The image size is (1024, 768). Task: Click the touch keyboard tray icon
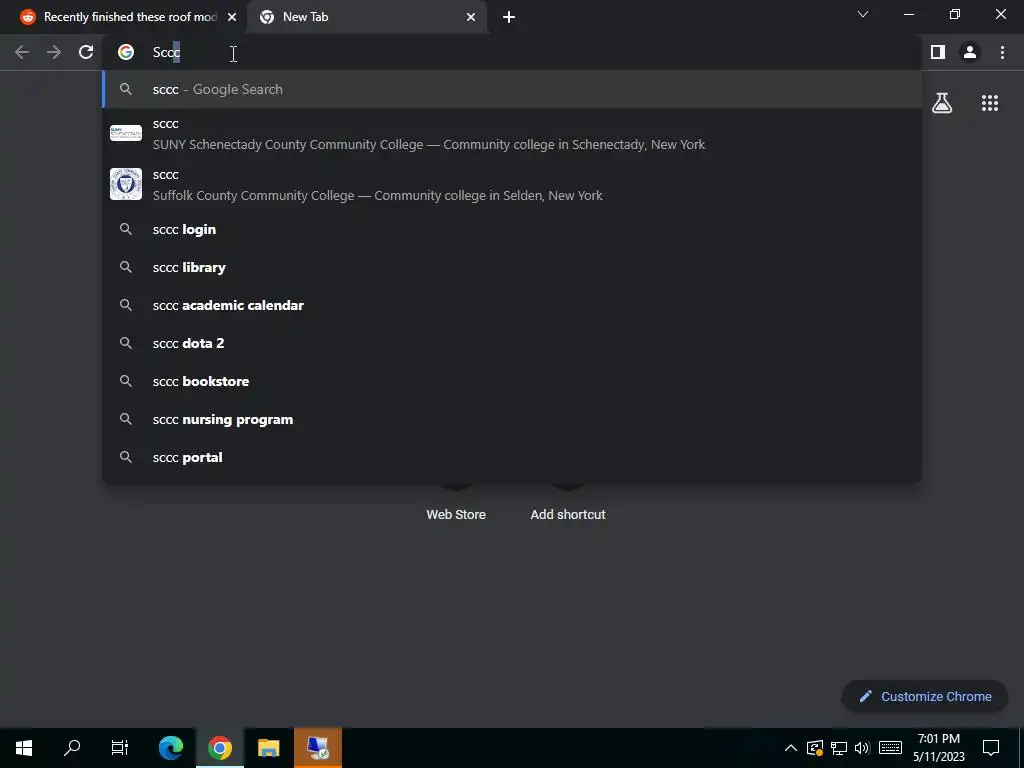[x=890, y=748]
